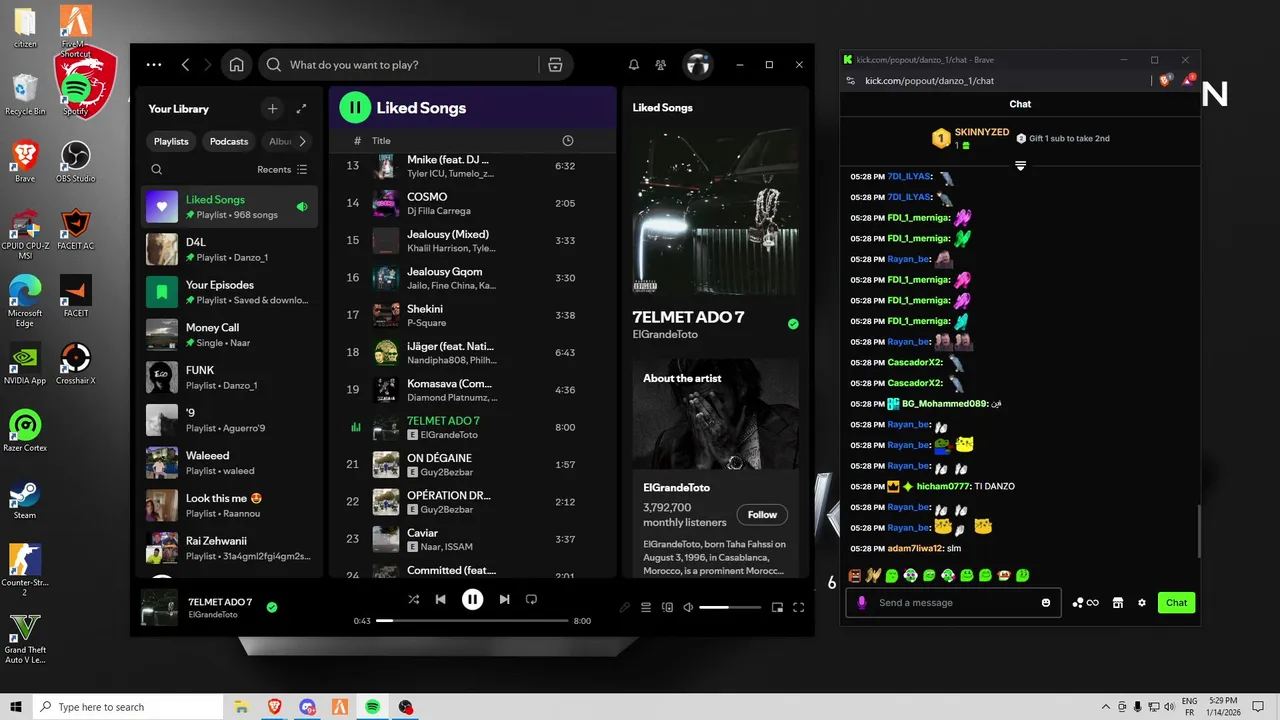Sort songs by the duration clock icon

pyautogui.click(x=568, y=141)
